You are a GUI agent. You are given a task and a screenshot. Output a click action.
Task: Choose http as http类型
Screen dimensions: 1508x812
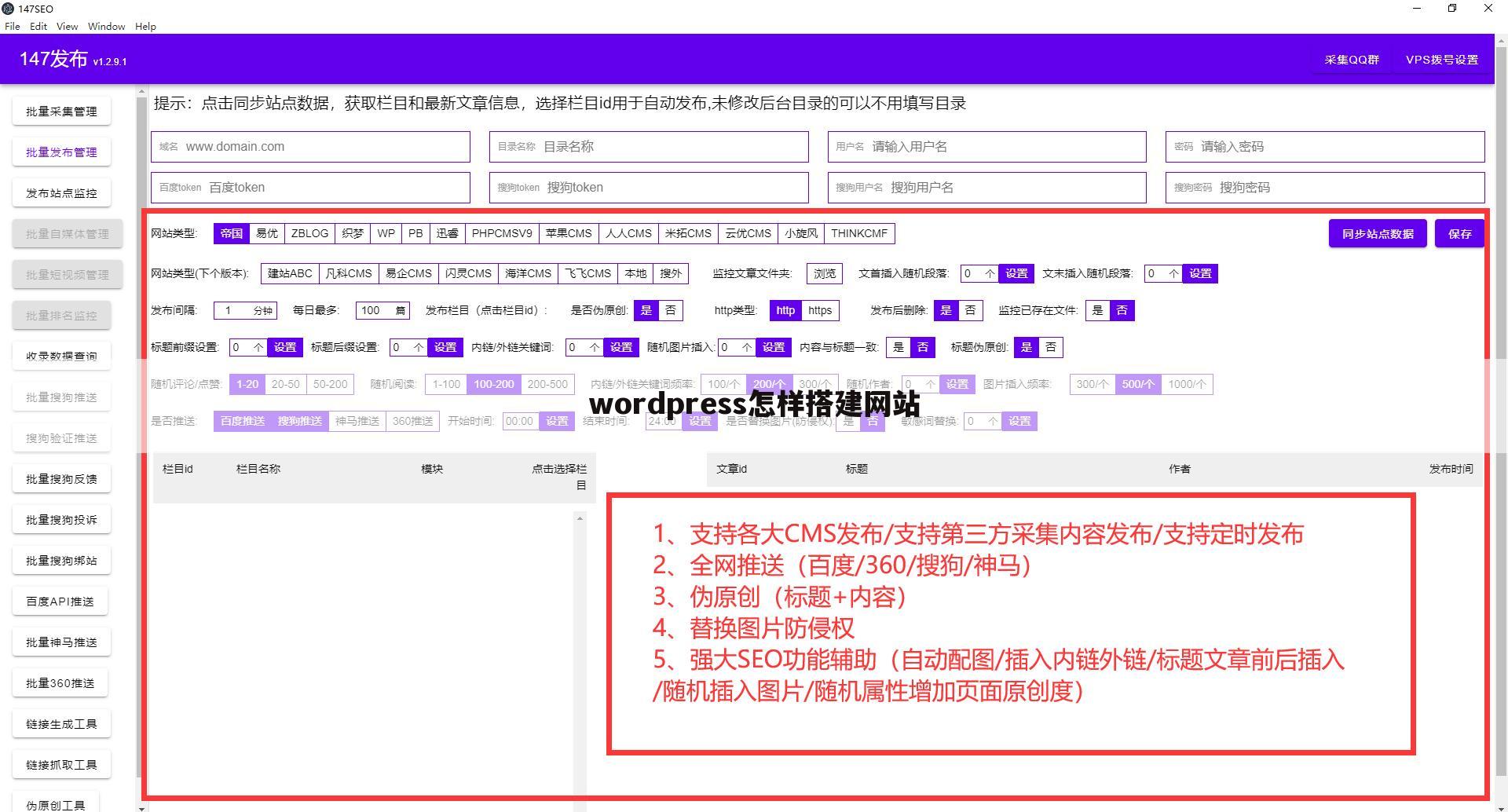coord(785,310)
